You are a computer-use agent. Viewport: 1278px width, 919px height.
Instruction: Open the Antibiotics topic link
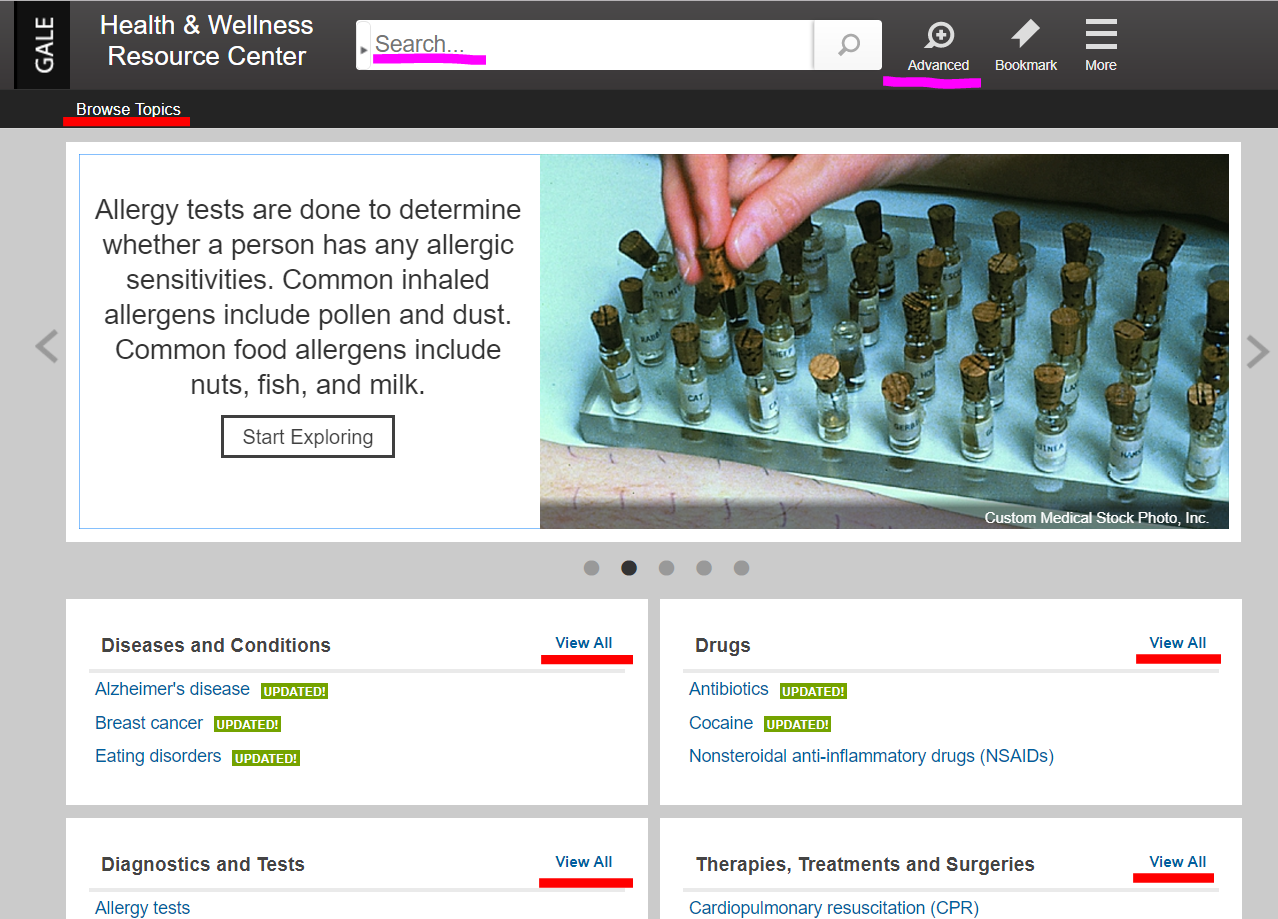click(x=728, y=689)
